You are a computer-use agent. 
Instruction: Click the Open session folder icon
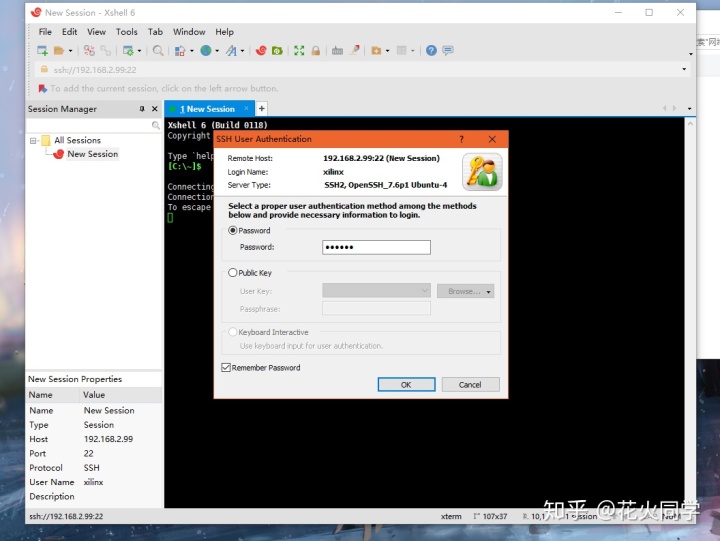coord(59,51)
